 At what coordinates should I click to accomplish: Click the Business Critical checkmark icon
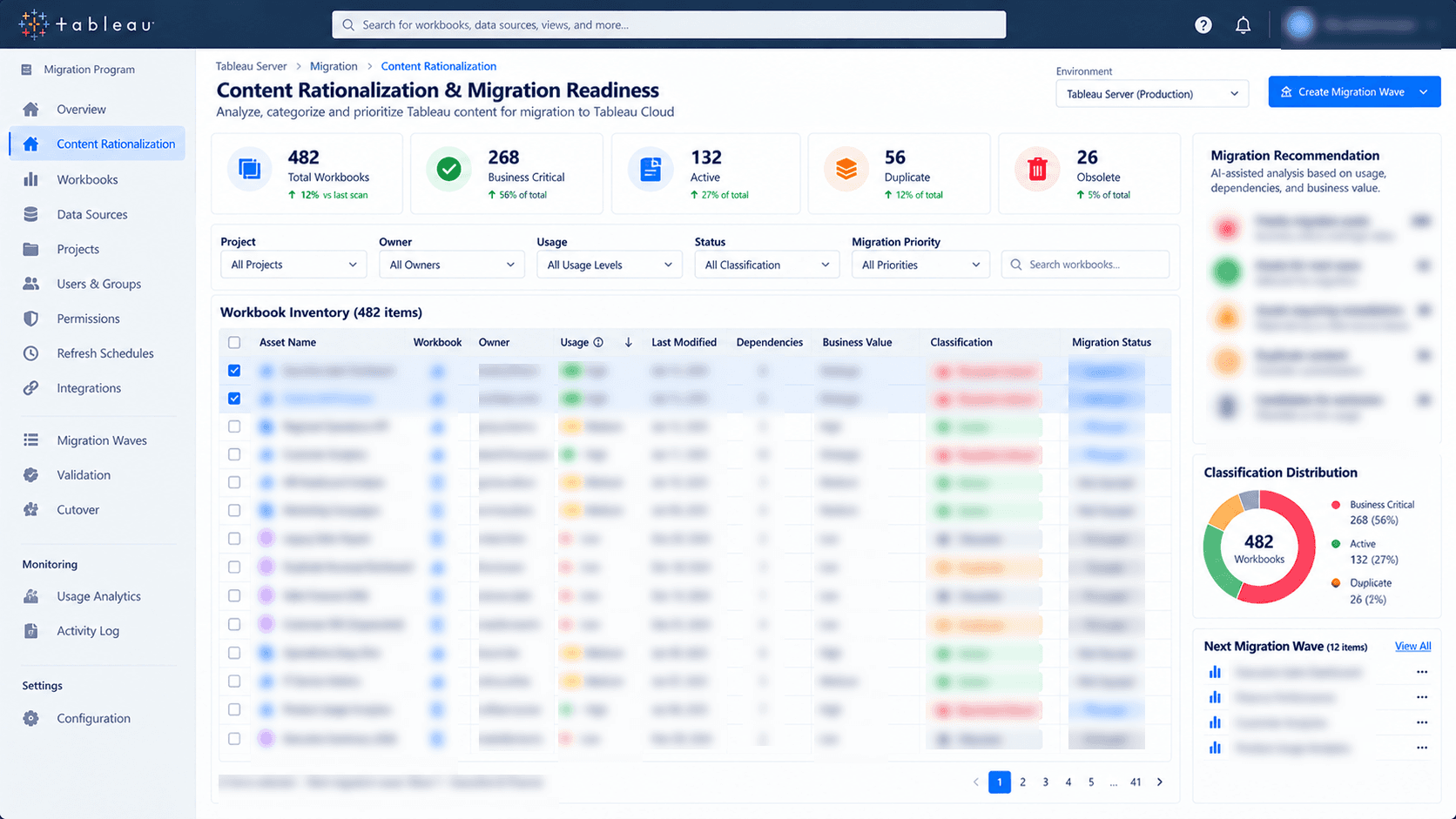point(448,170)
